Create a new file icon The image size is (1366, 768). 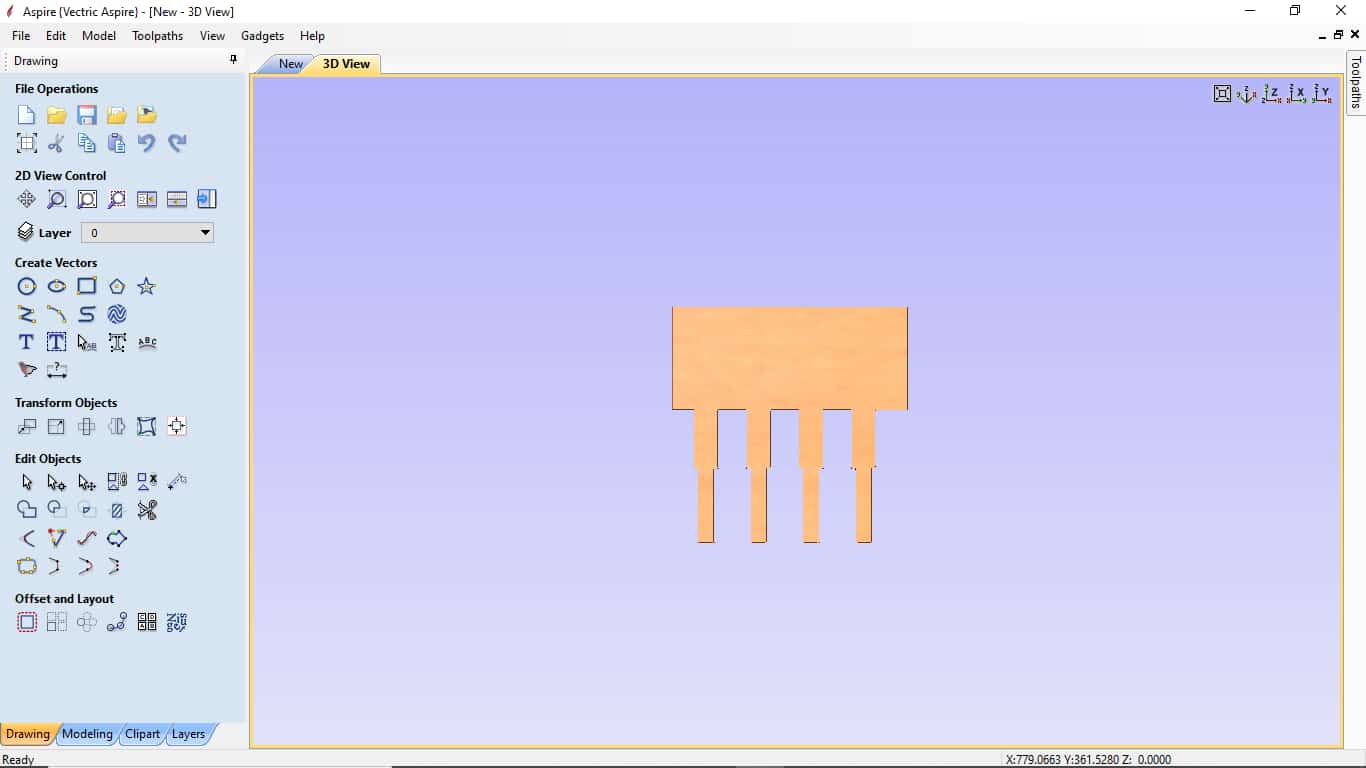coord(27,115)
